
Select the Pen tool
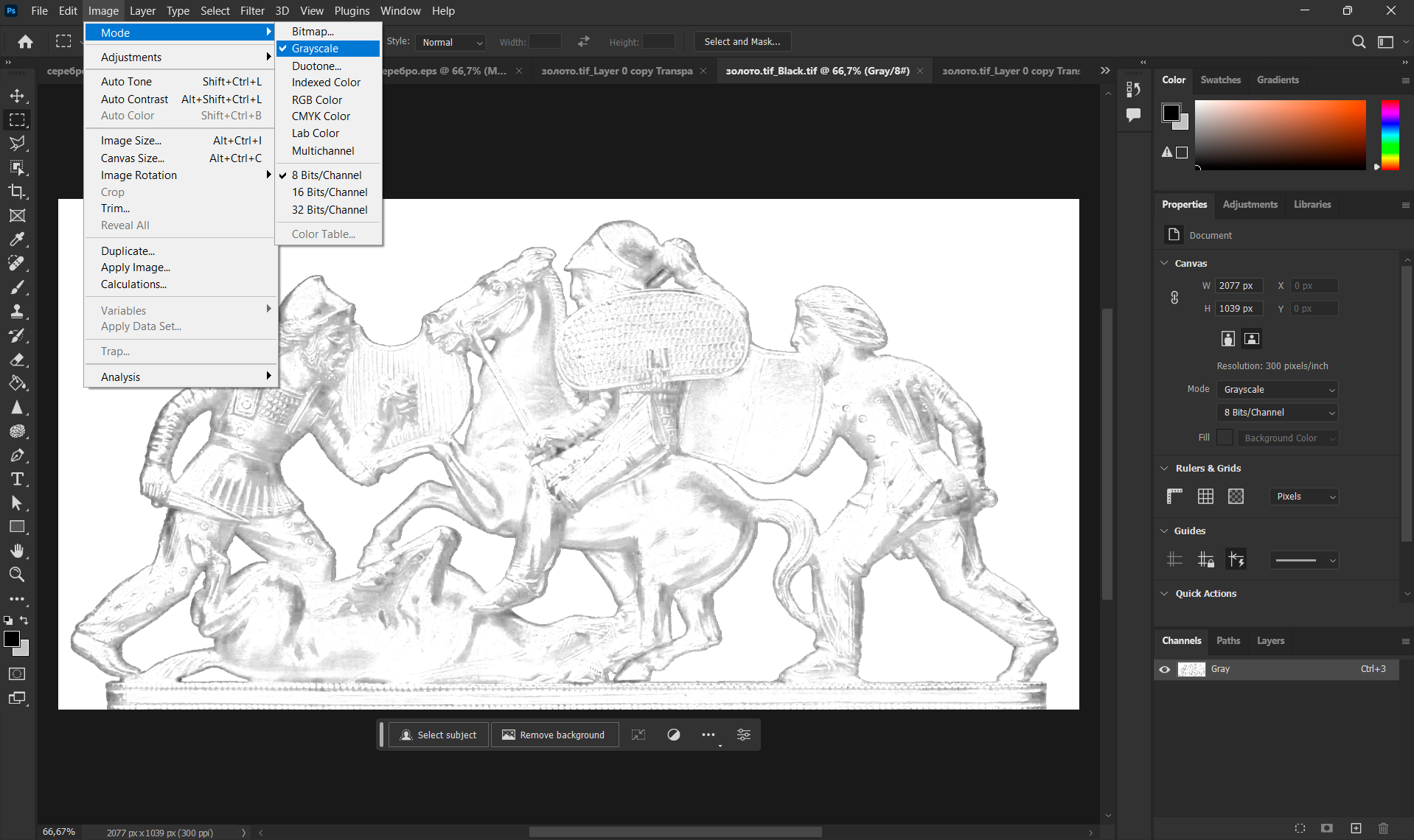[17, 455]
